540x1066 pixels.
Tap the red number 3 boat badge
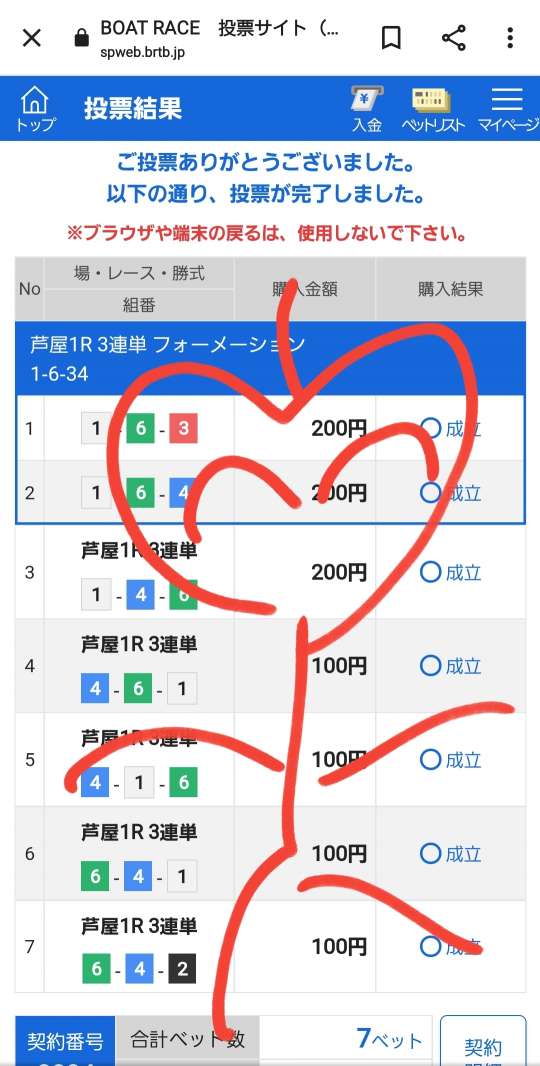(x=184, y=428)
